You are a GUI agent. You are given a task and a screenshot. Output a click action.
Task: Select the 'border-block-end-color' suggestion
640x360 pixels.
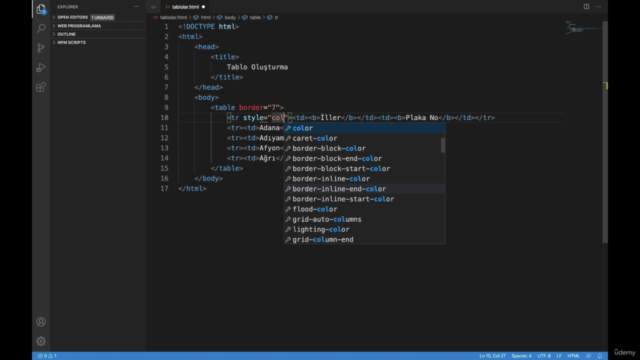(x=364, y=158)
